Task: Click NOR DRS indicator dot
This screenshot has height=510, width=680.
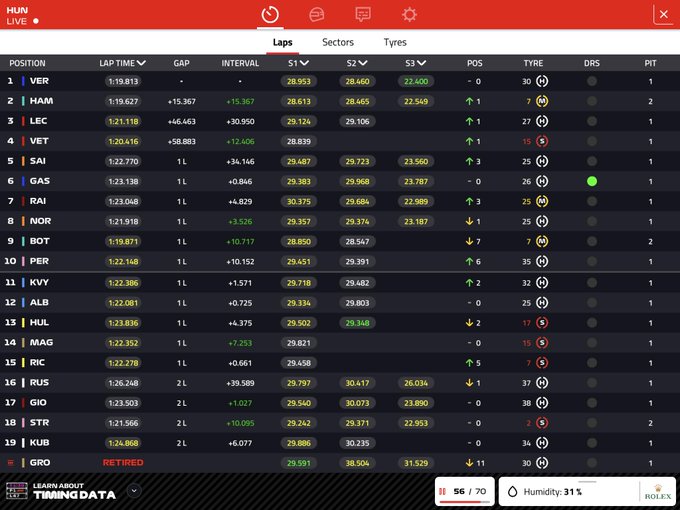Action: (x=592, y=221)
